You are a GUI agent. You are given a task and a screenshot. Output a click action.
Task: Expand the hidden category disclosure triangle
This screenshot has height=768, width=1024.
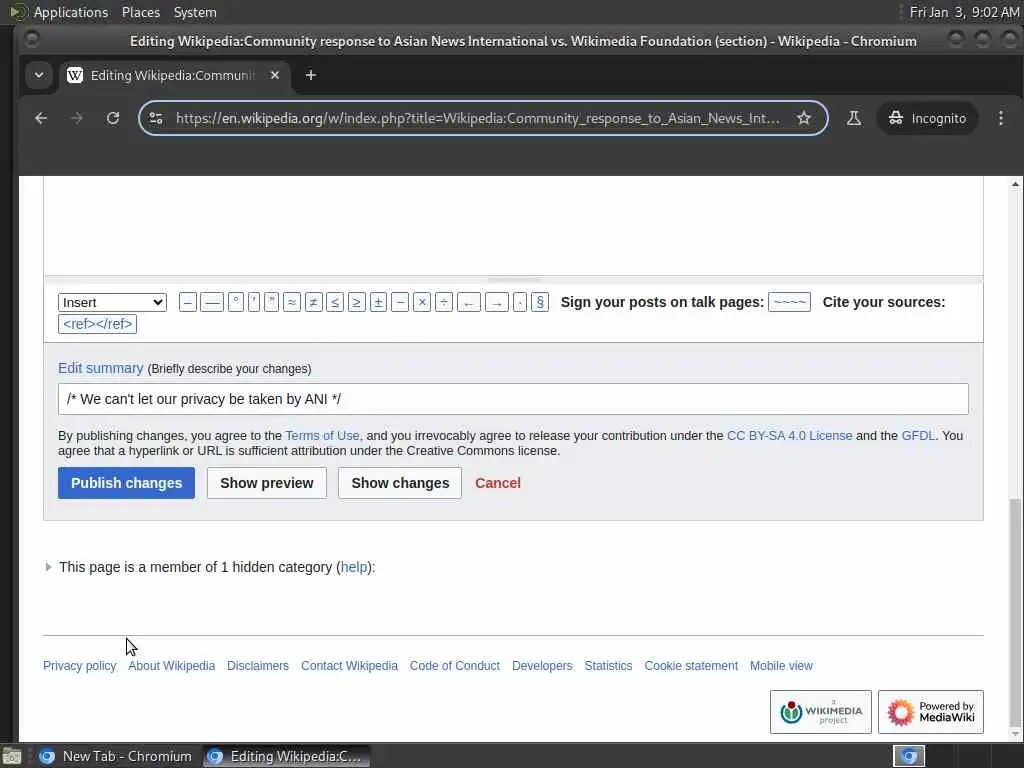[48, 567]
